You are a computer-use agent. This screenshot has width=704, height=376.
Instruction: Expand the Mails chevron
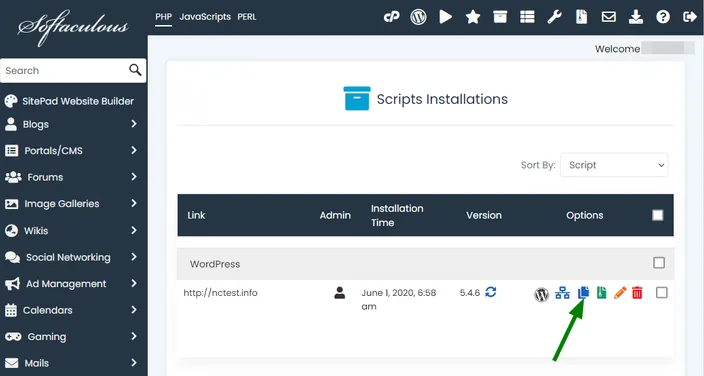click(134, 363)
